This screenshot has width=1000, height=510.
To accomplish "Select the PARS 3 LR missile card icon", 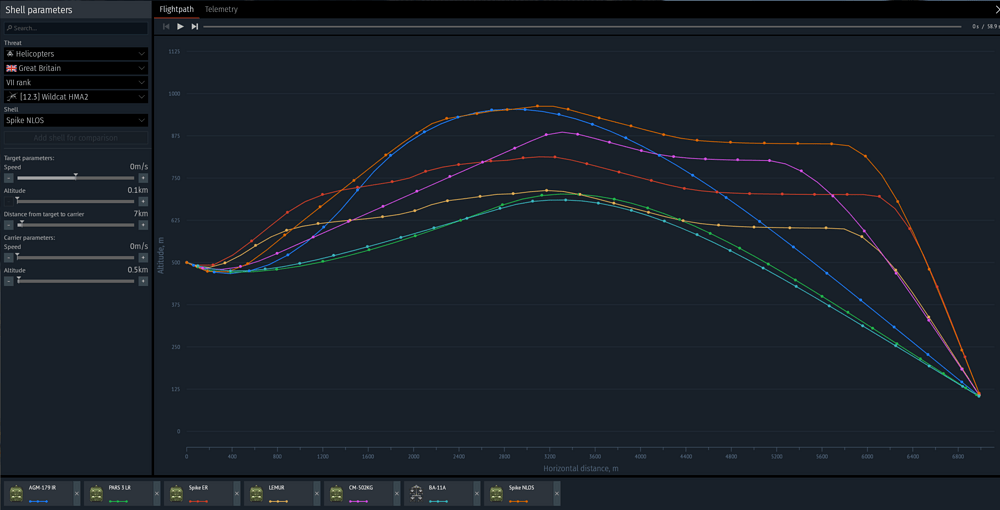I will pyautogui.click(x=96, y=493).
